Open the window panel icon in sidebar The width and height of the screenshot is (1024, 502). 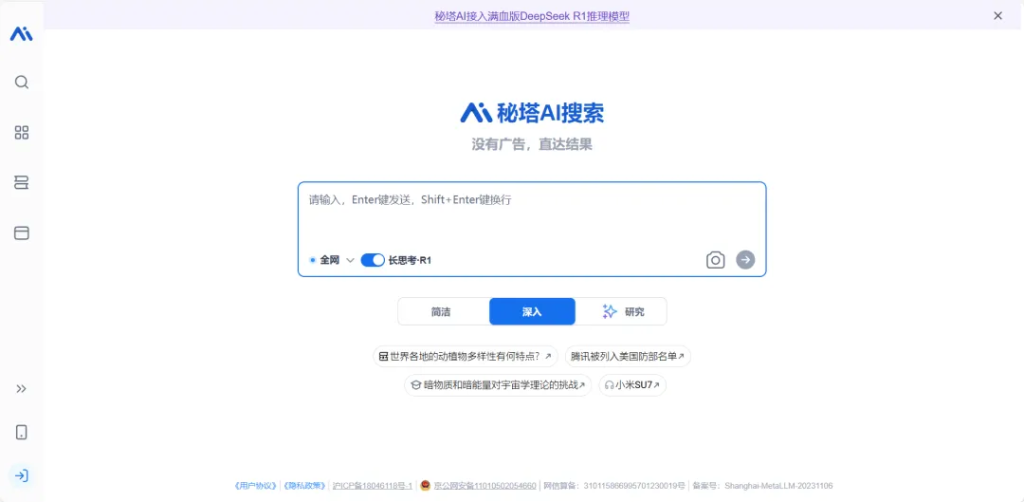click(22, 233)
